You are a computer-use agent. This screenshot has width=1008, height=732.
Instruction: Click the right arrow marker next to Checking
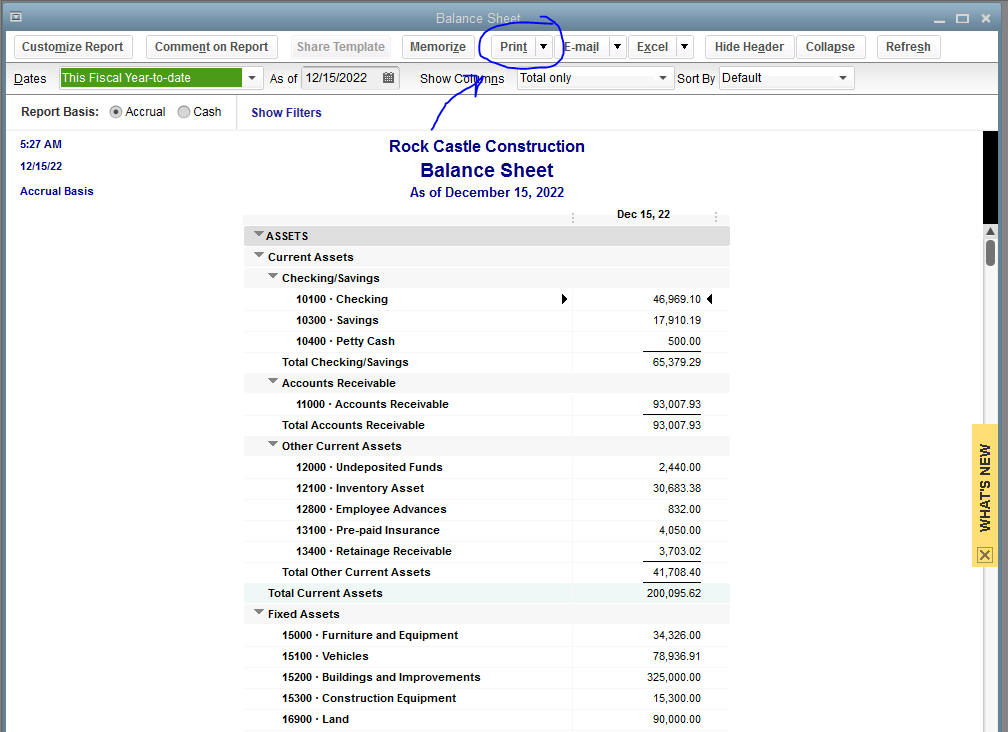564,299
